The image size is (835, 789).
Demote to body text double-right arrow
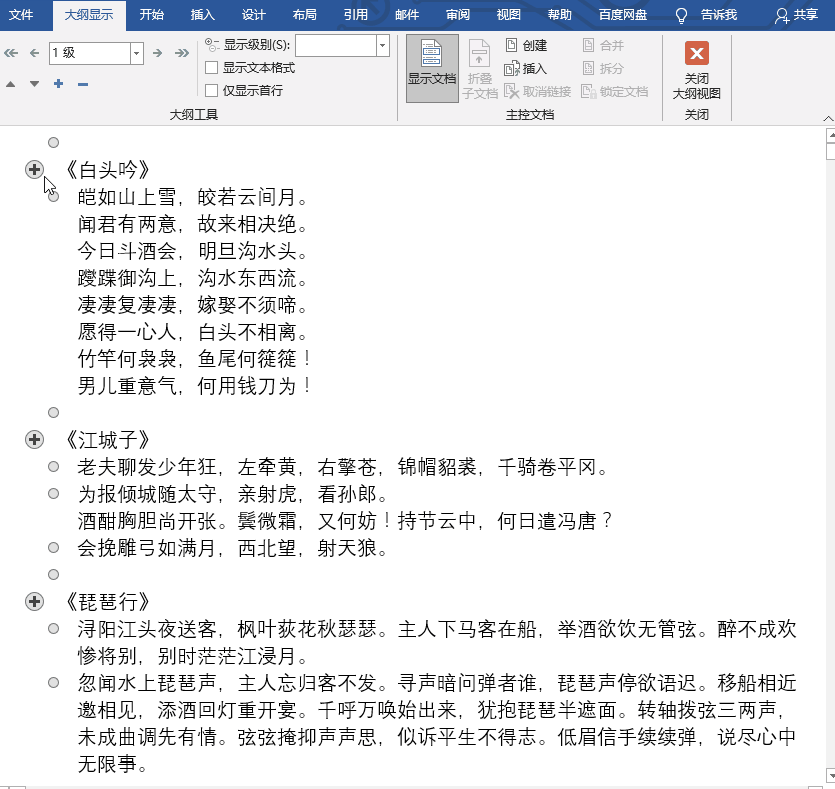click(x=183, y=52)
